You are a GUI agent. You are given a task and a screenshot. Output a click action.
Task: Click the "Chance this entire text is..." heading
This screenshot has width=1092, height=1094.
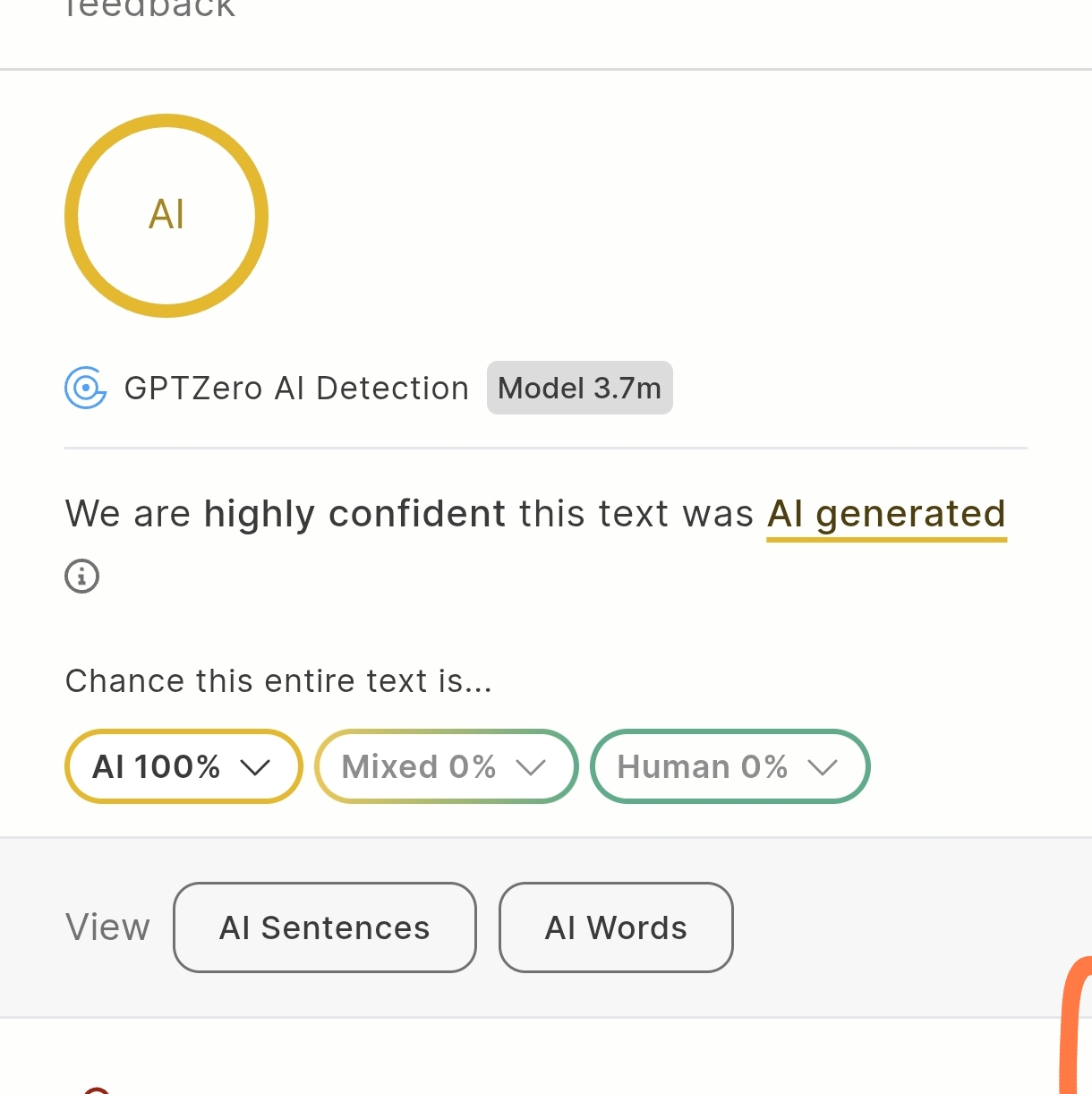tap(278, 681)
